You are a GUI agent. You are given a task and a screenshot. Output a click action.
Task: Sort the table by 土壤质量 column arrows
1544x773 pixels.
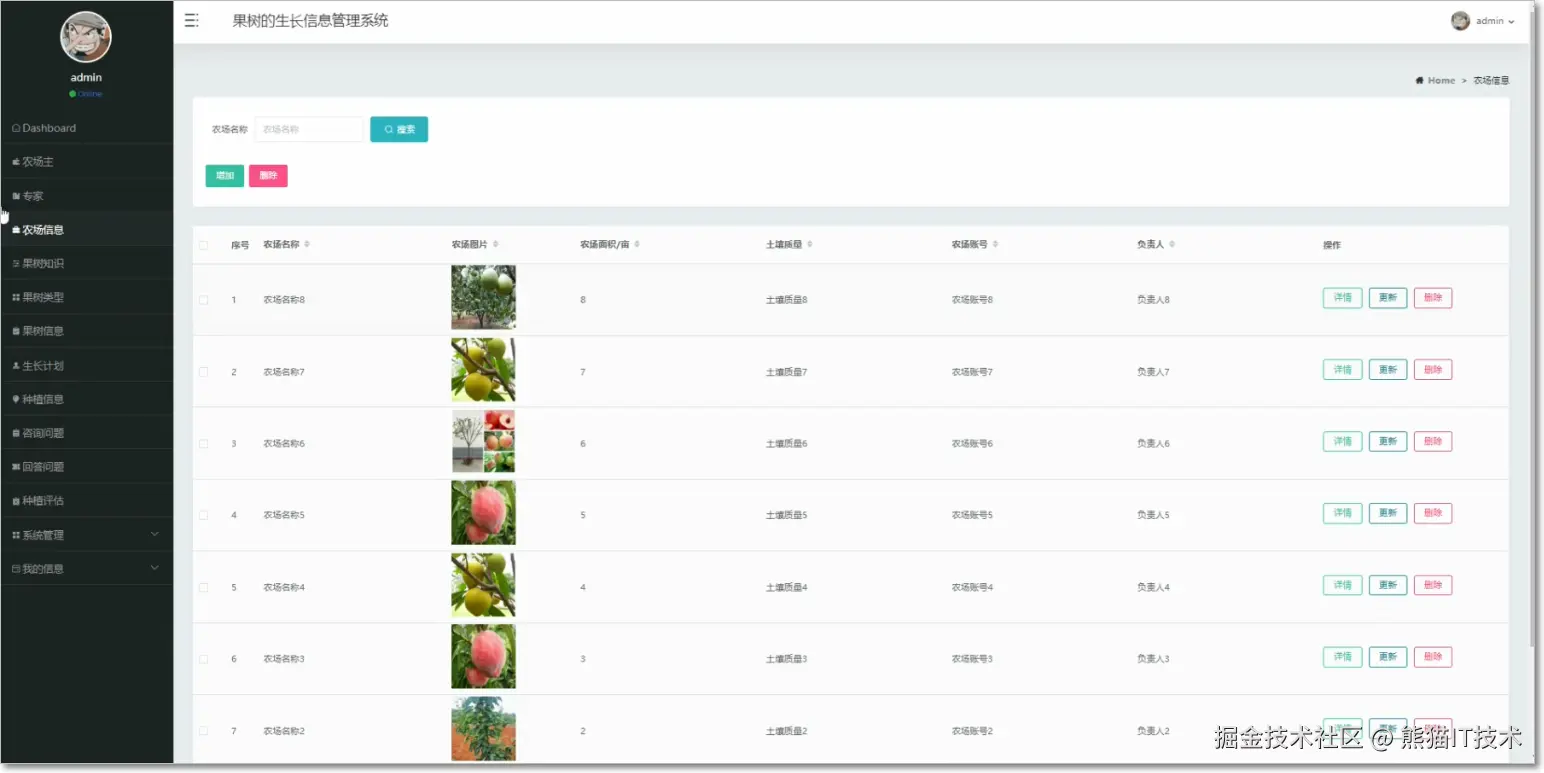pyautogui.click(x=810, y=244)
